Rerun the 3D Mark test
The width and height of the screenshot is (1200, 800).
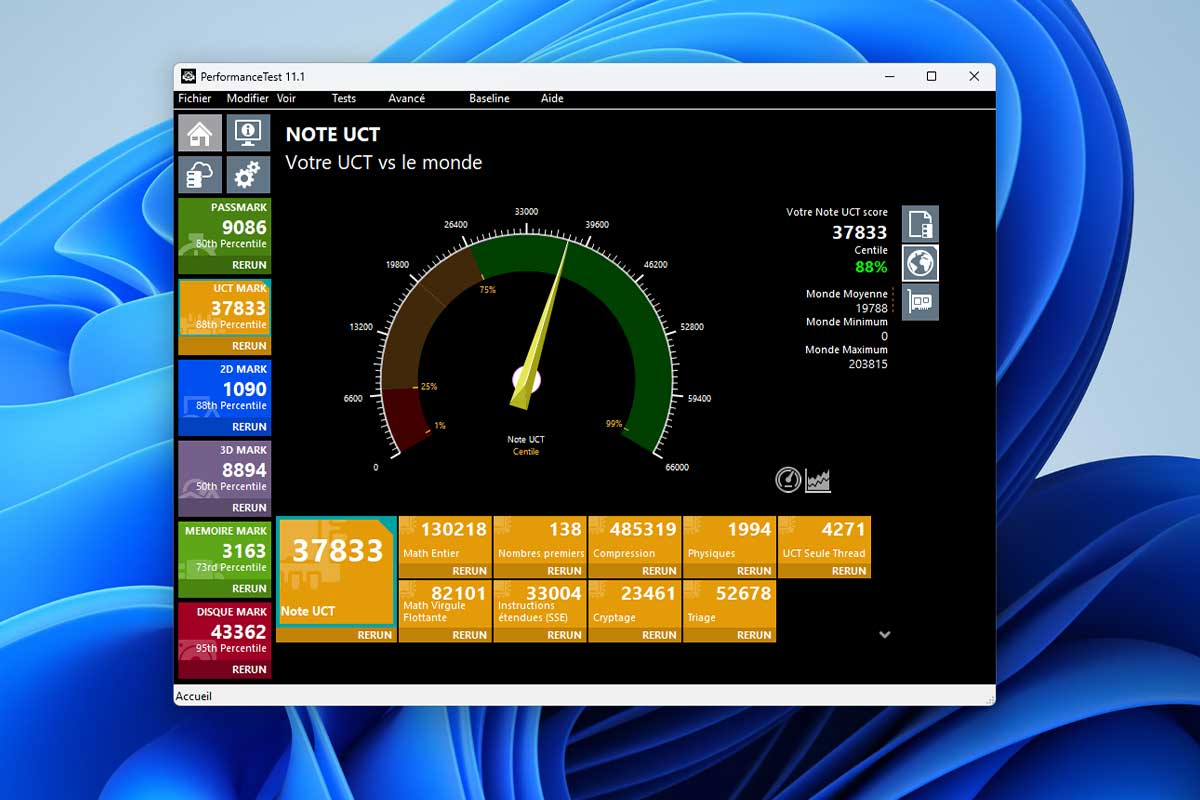point(249,508)
